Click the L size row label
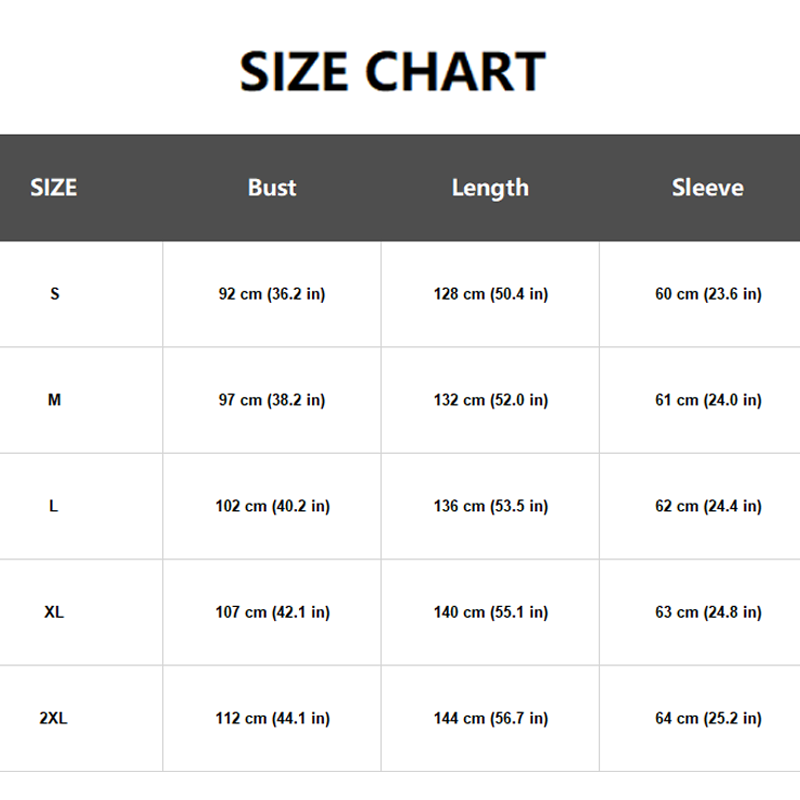This screenshot has width=800, height=800. [54, 506]
